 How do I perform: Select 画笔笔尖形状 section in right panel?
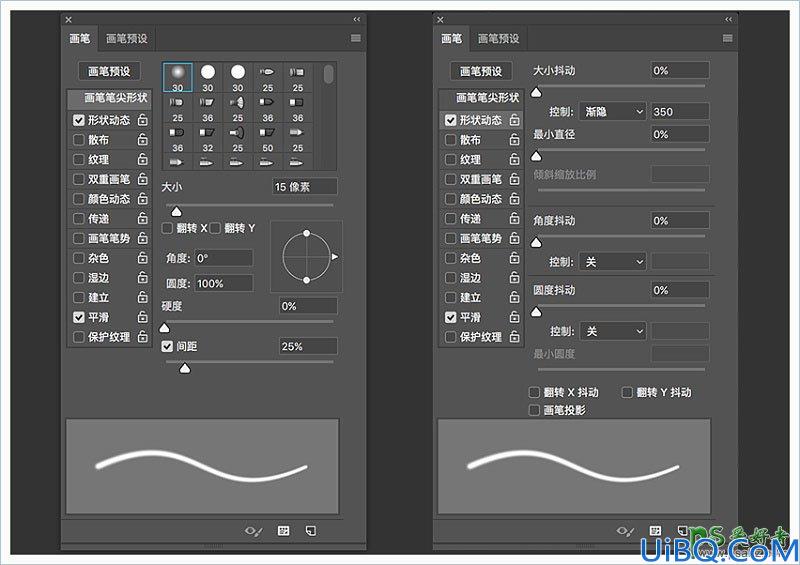[x=482, y=98]
